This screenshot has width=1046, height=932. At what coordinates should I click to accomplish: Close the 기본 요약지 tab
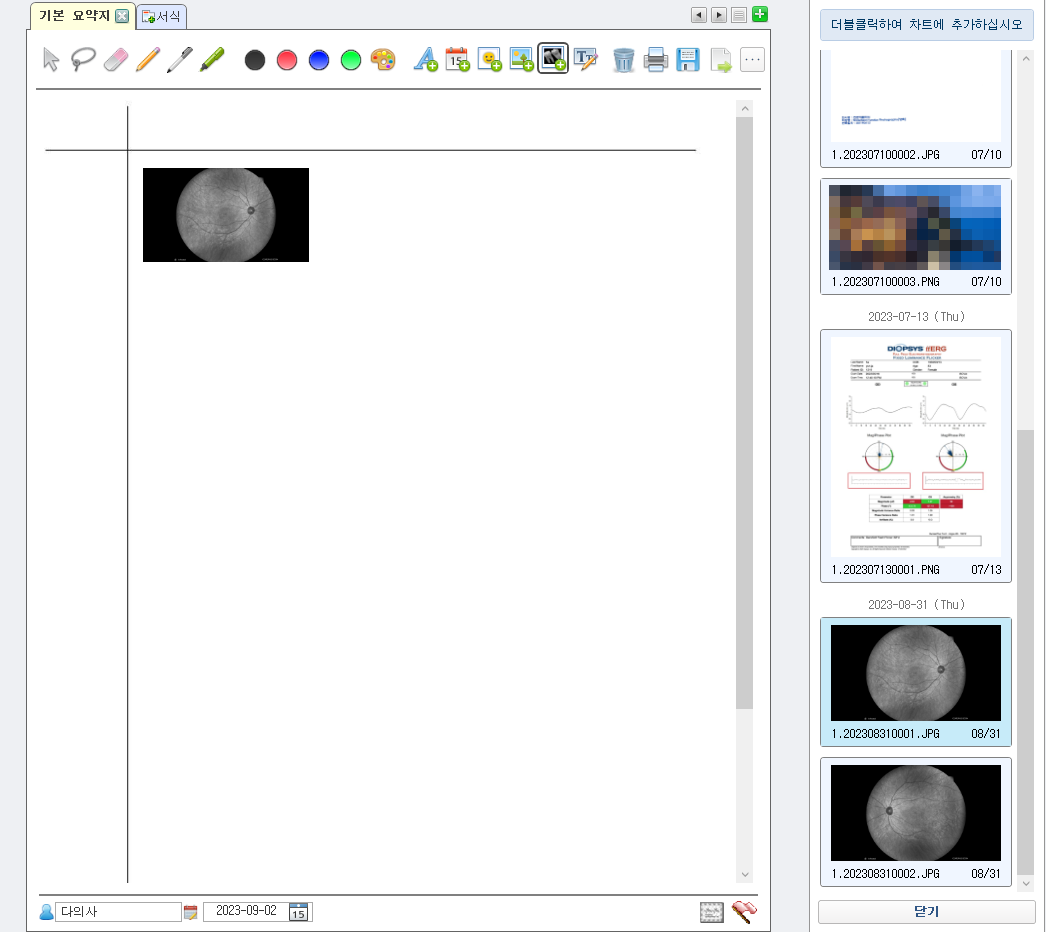(121, 16)
